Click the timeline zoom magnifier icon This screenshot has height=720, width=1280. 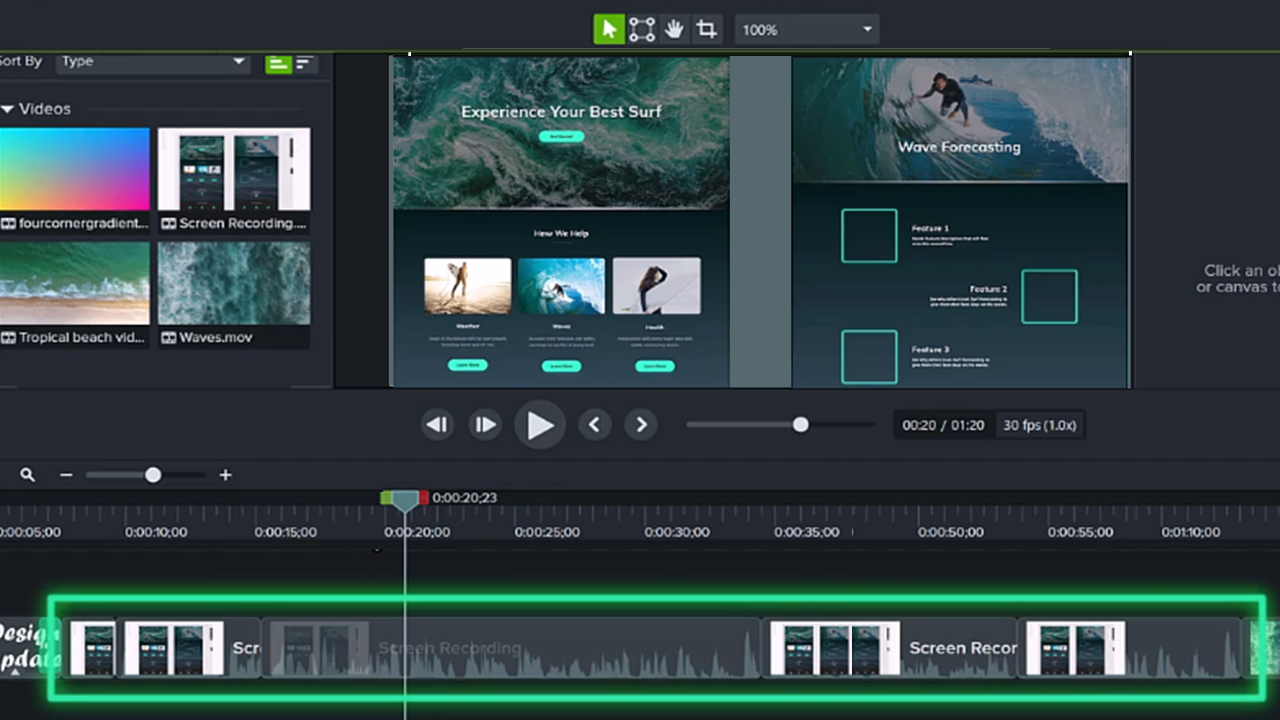pyautogui.click(x=27, y=475)
